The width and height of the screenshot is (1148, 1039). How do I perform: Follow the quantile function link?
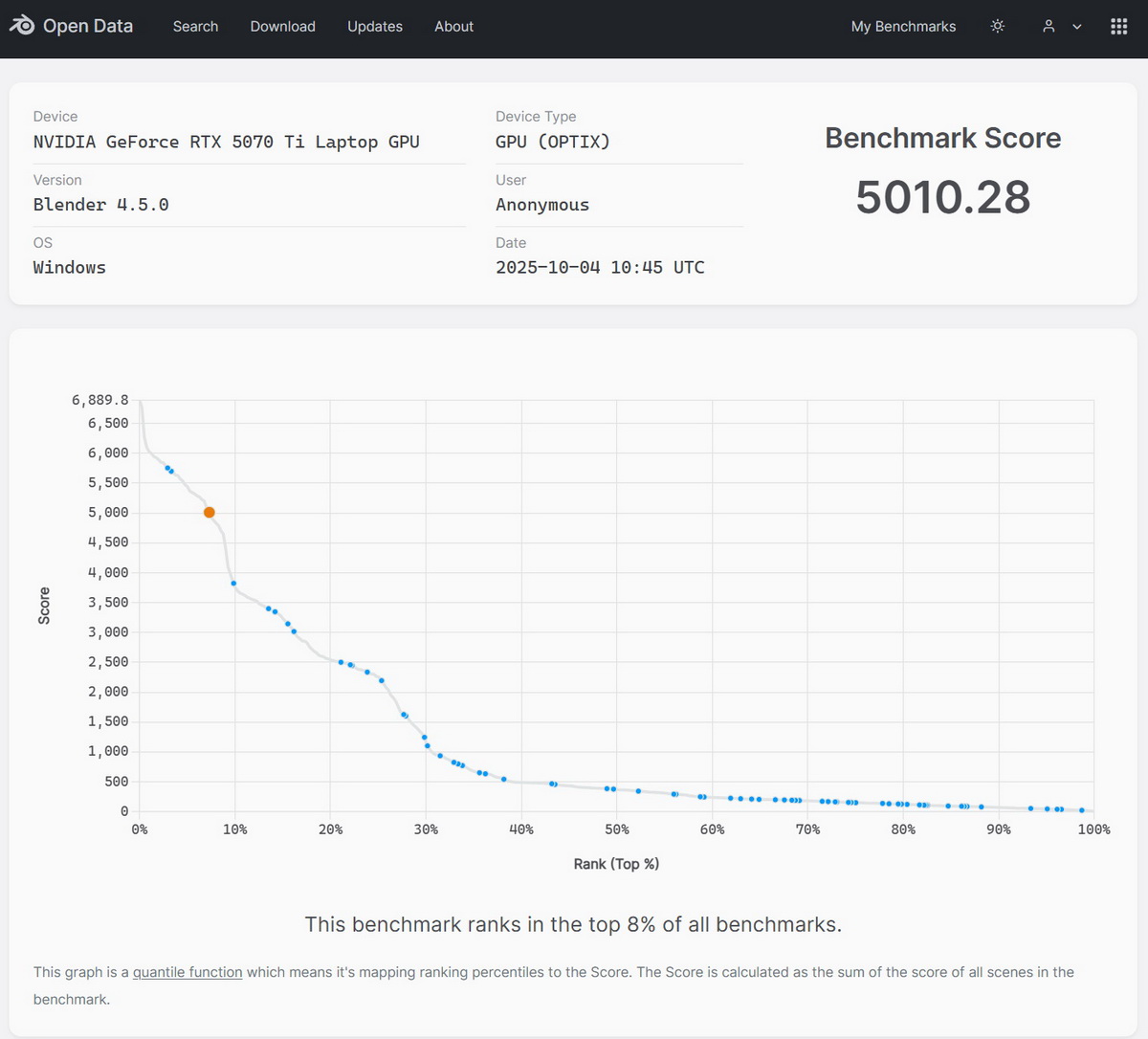tap(188, 972)
